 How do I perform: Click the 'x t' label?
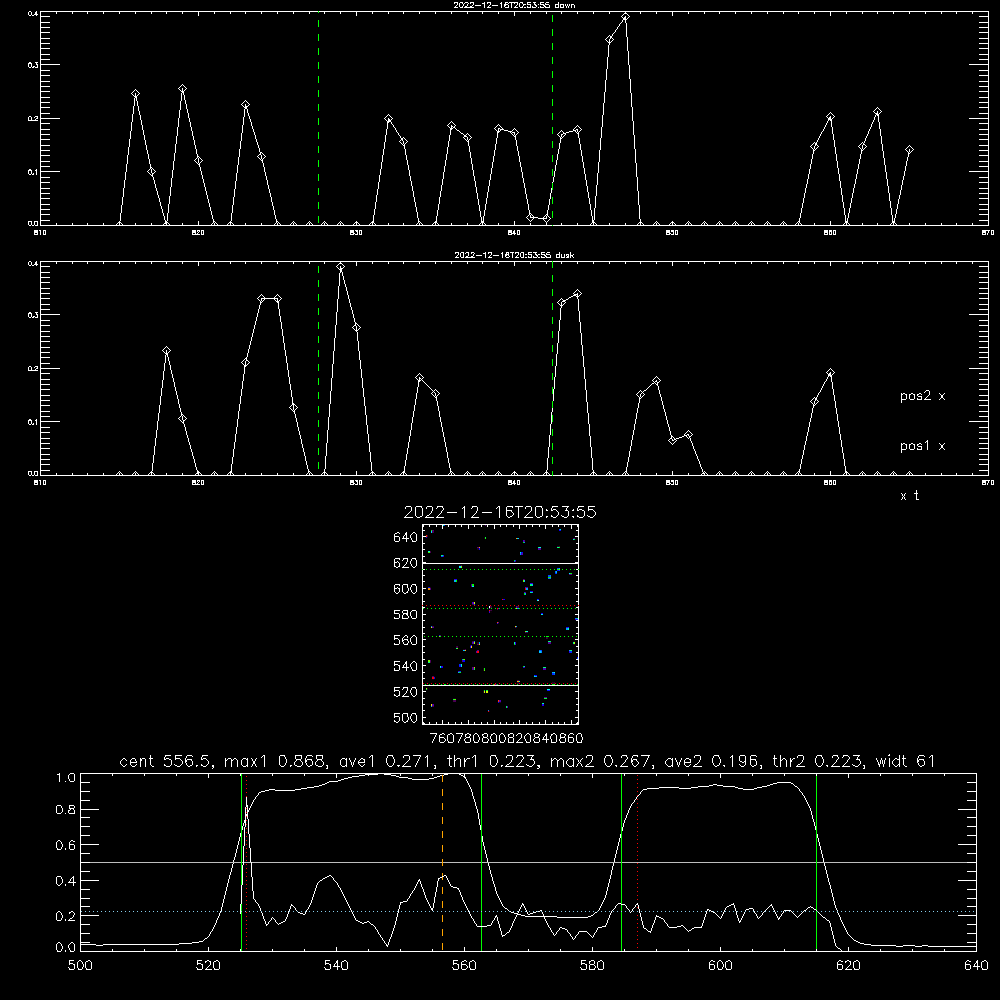[x=909, y=496]
